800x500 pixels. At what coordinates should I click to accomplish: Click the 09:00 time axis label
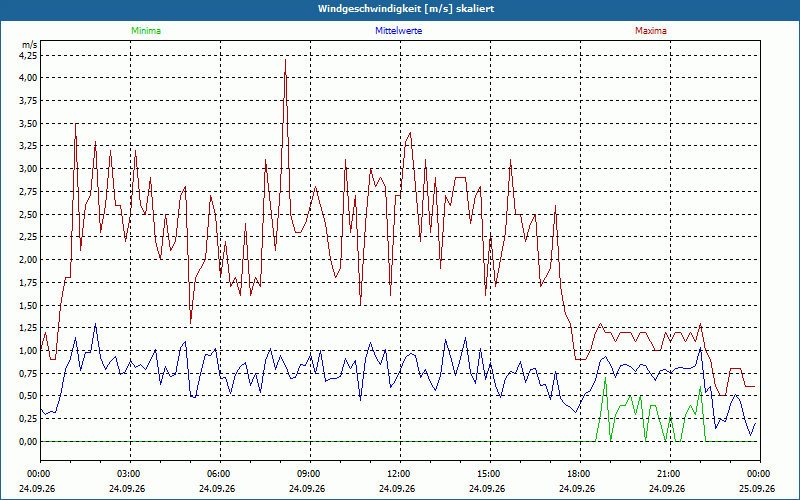[307, 474]
